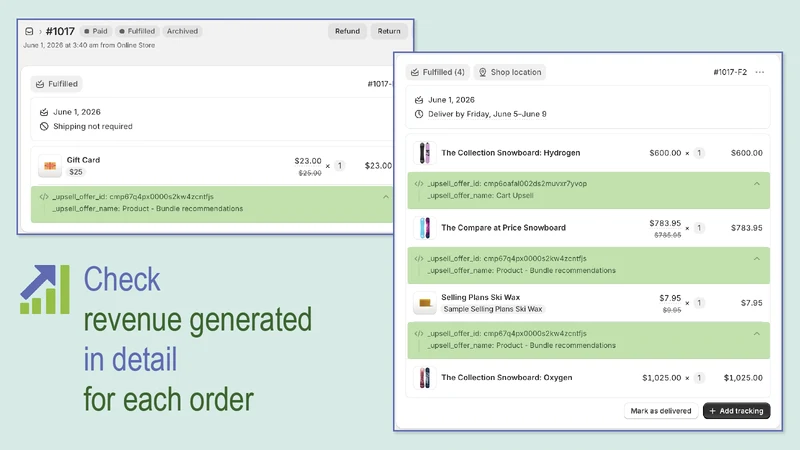Click the Compare at Price Snowboard thumbnail
800x450 pixels.
[x=424, y=228]
